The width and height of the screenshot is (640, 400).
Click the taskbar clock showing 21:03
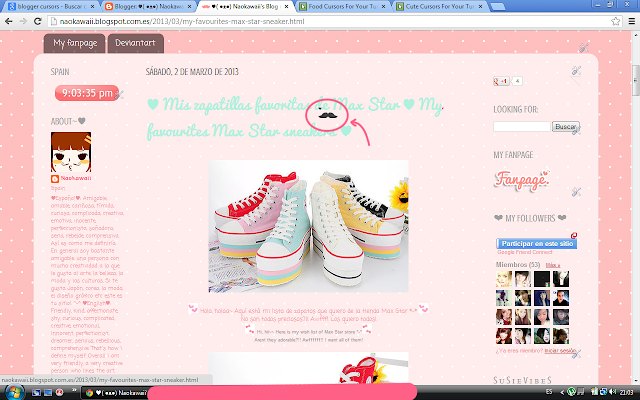click(x=627, y=393)
